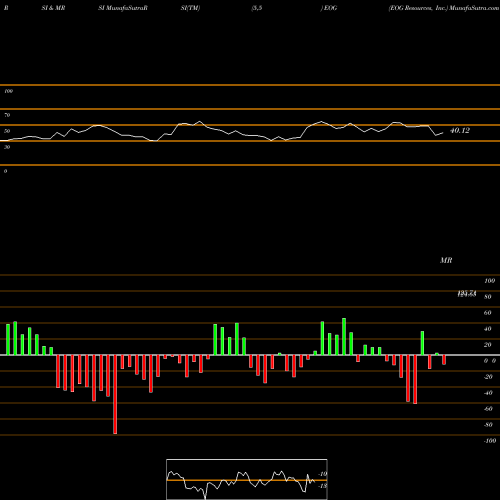Click the MR axis label -40

(488, 393)
